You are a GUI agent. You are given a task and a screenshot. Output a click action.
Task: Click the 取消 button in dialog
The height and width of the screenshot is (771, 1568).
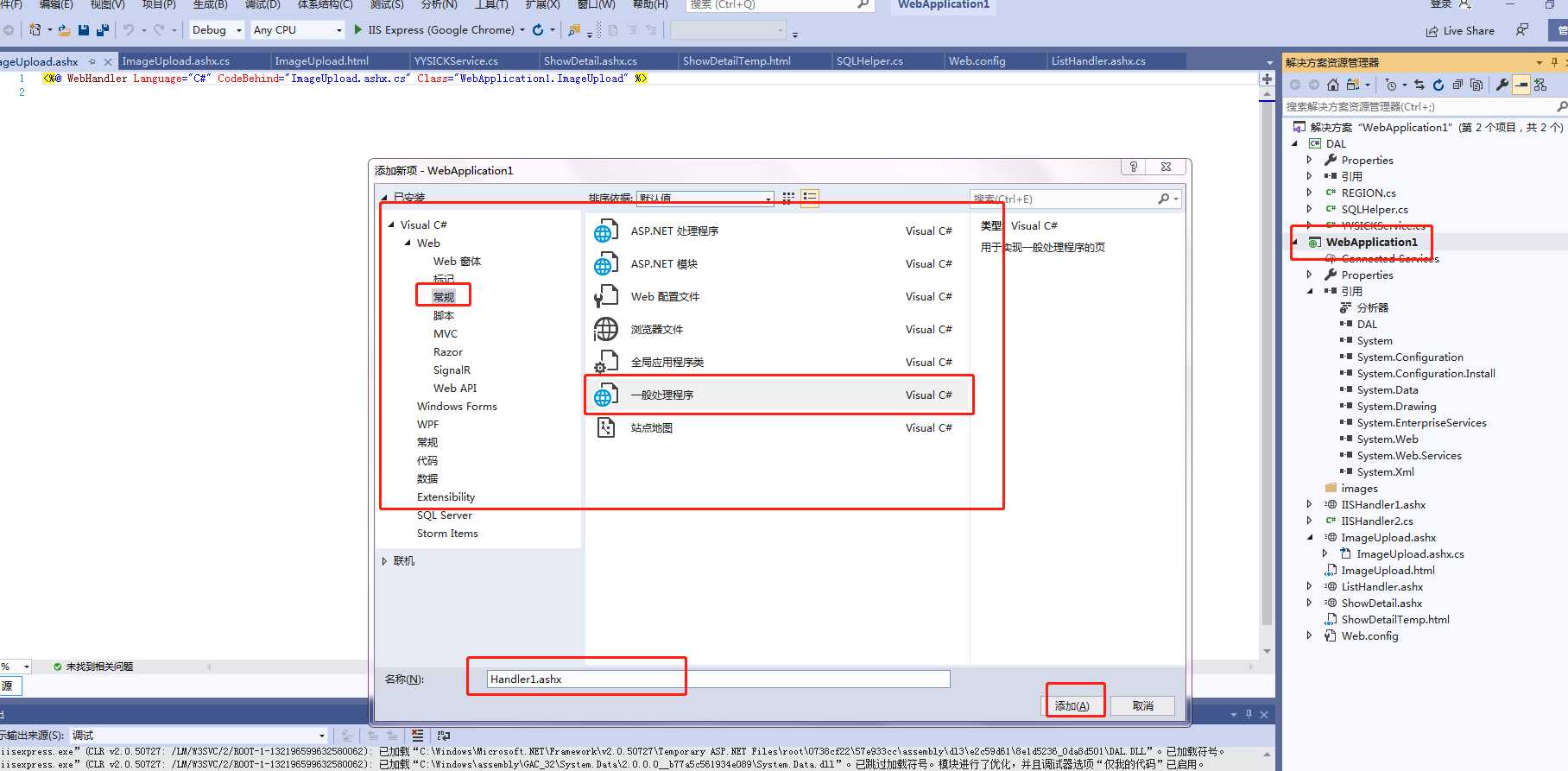1143,705
